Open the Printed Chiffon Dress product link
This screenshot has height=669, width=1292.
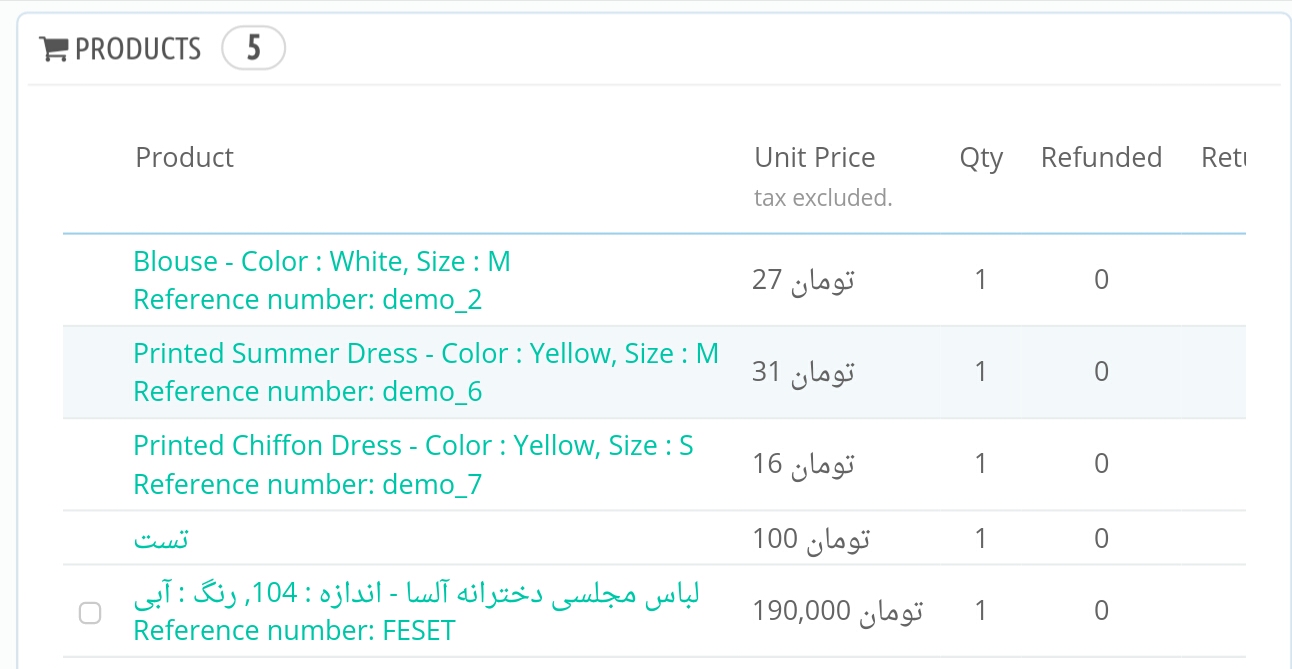coord(412,446)
